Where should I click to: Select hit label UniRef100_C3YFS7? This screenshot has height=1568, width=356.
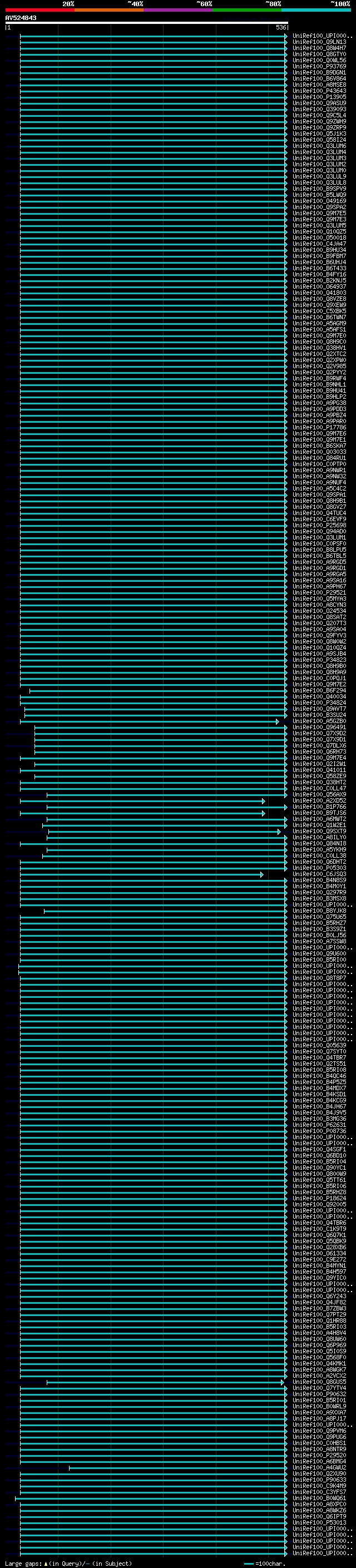319,1492
